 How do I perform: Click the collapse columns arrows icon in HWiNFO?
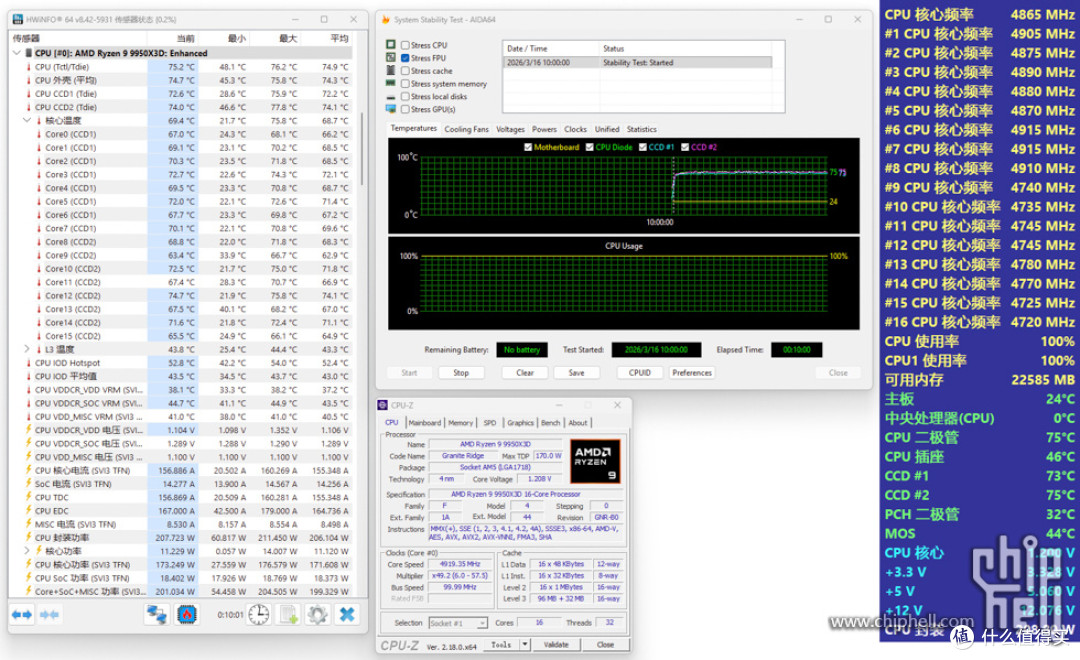[x=49, y=615]
